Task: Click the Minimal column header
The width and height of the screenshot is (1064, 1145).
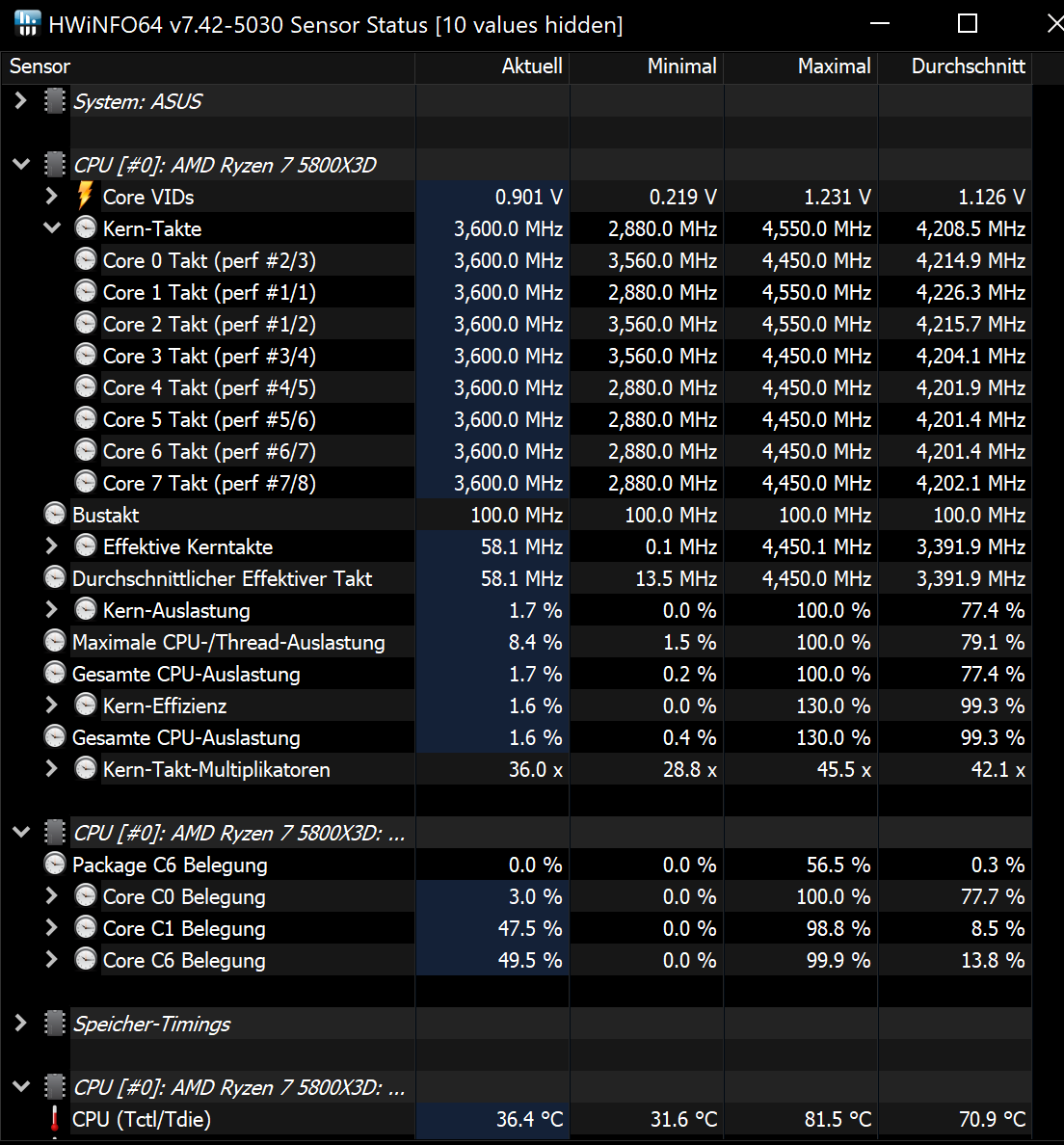Action: pos(647,67)
